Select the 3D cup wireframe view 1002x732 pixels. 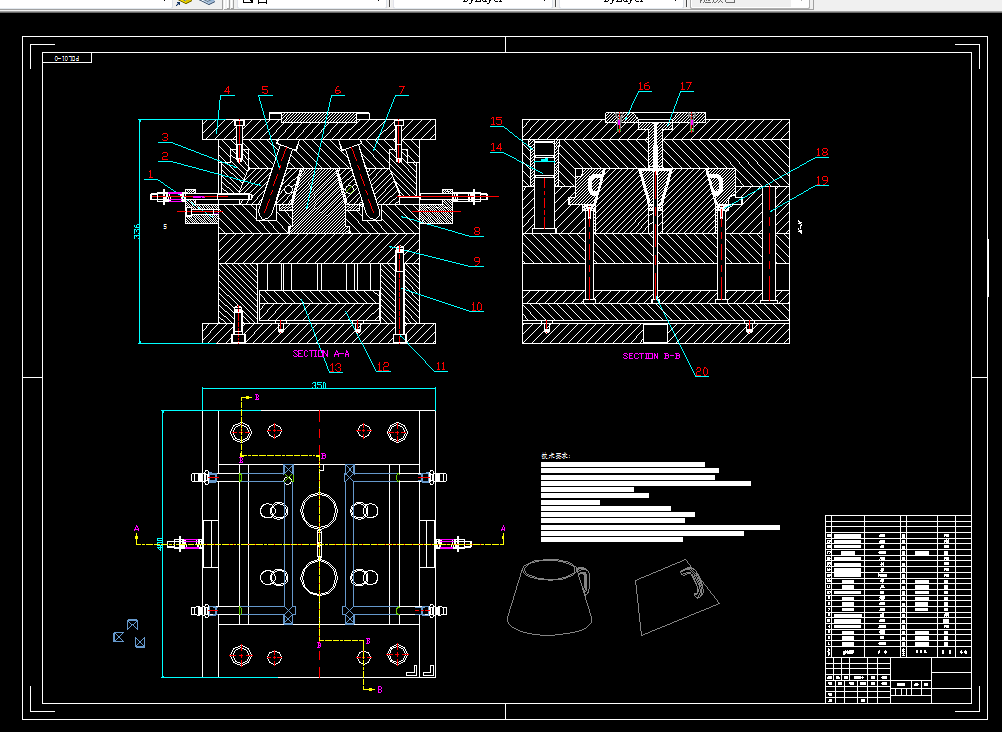click(549, 597)
